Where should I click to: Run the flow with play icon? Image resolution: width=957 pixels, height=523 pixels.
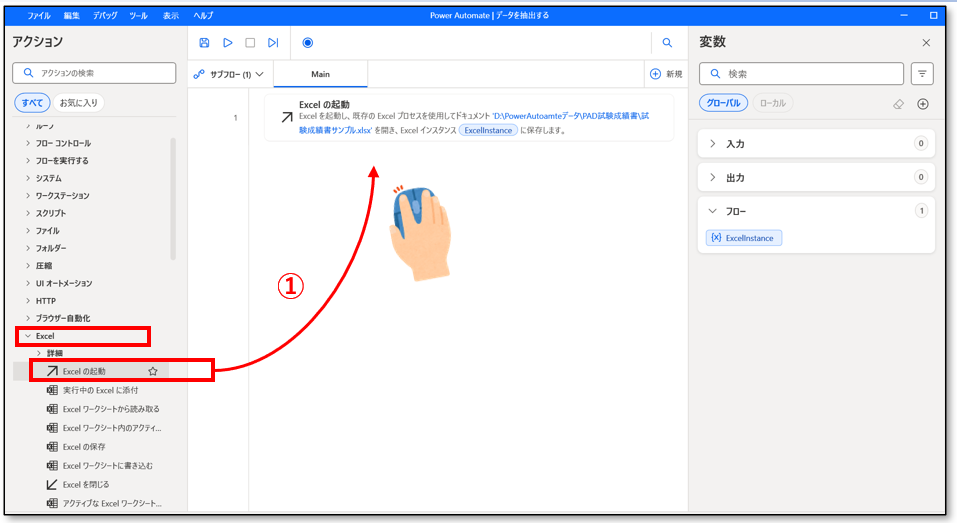[228, 43]
